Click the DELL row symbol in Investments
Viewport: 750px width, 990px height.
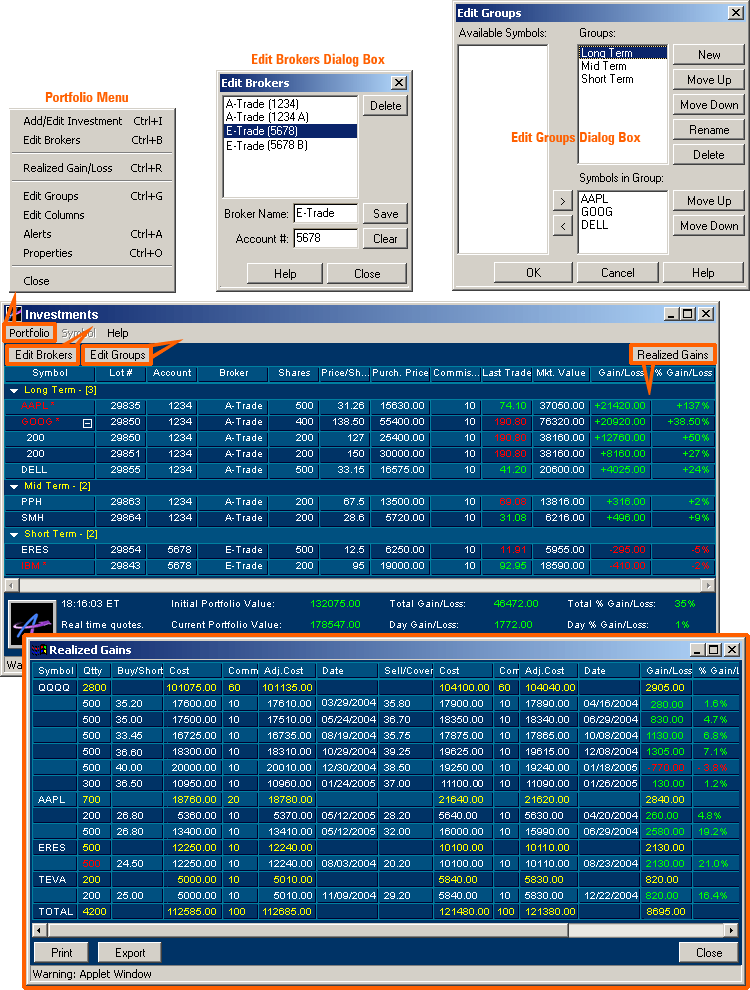tap(34, 470)
